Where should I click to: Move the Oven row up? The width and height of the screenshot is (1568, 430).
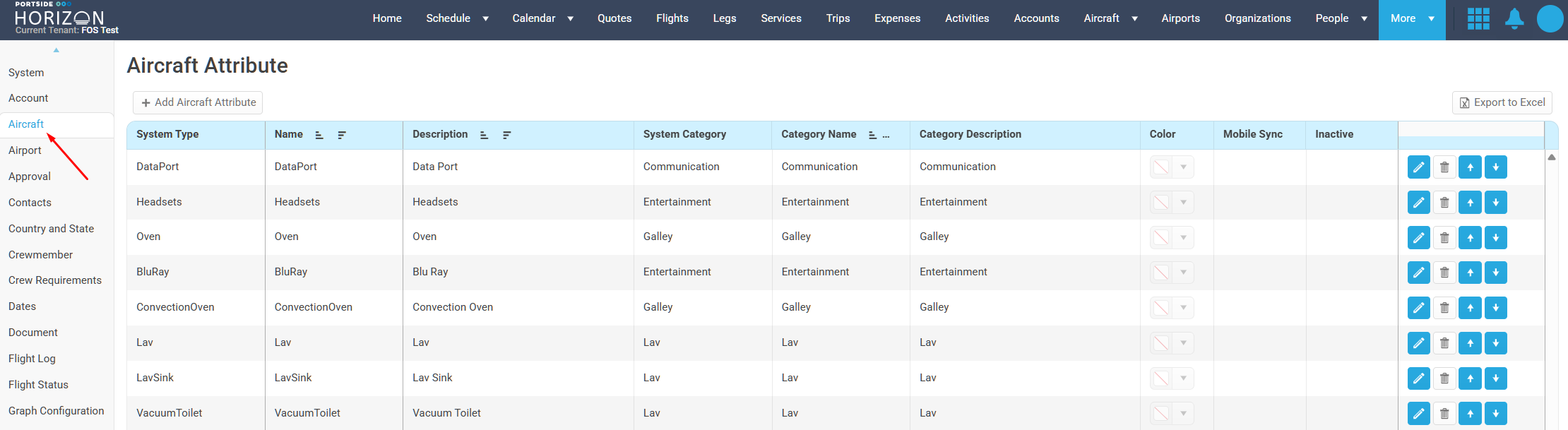pos(1470,238)
